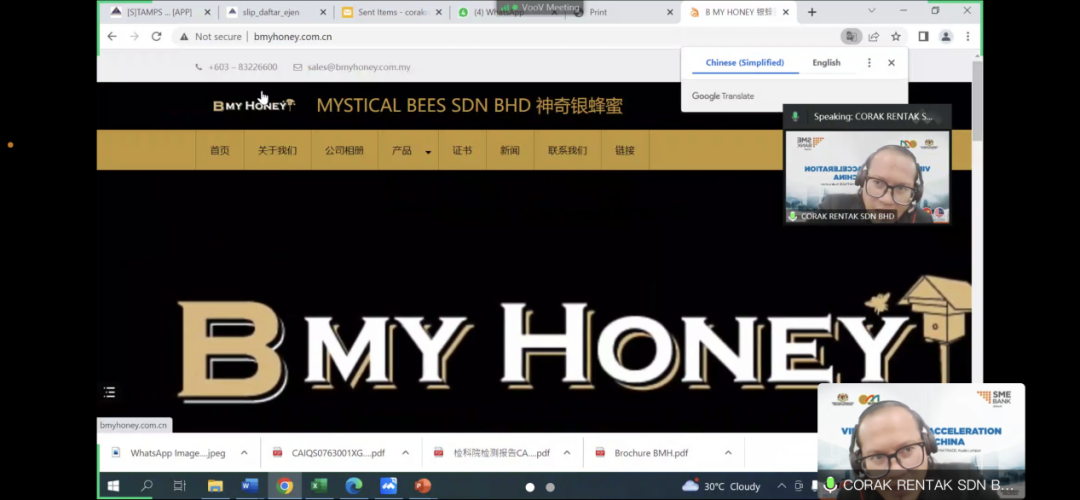Reload the bmyhoney.com.cn page
The image size is (1080, 500).
[156, 37]
